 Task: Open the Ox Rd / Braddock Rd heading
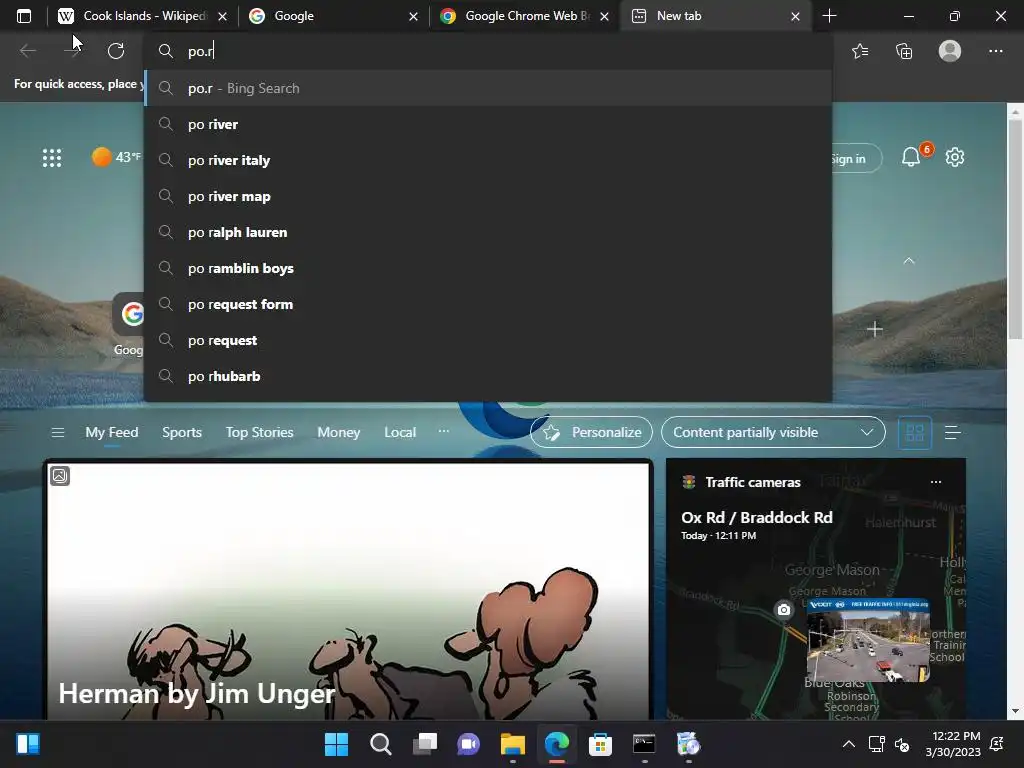click(756, 518)
